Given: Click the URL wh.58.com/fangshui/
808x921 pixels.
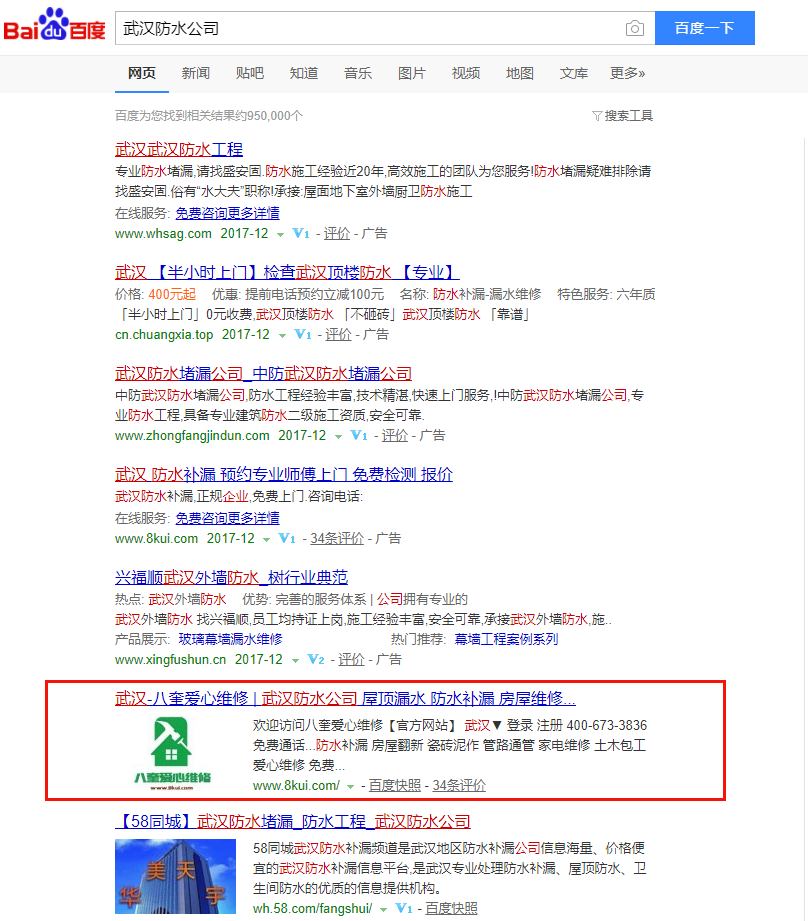Looking at the screenshot, I should click(312, 909).
